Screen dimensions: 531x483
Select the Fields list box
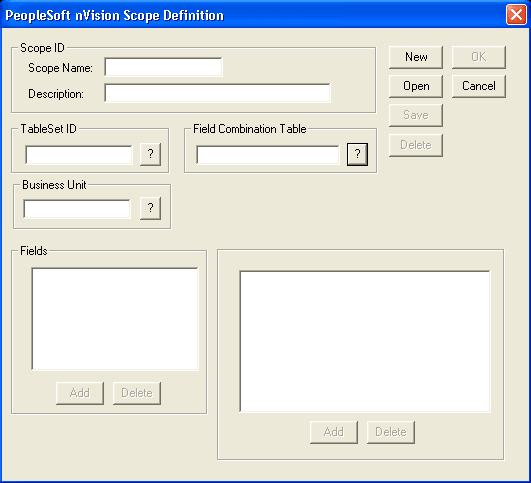115,319
